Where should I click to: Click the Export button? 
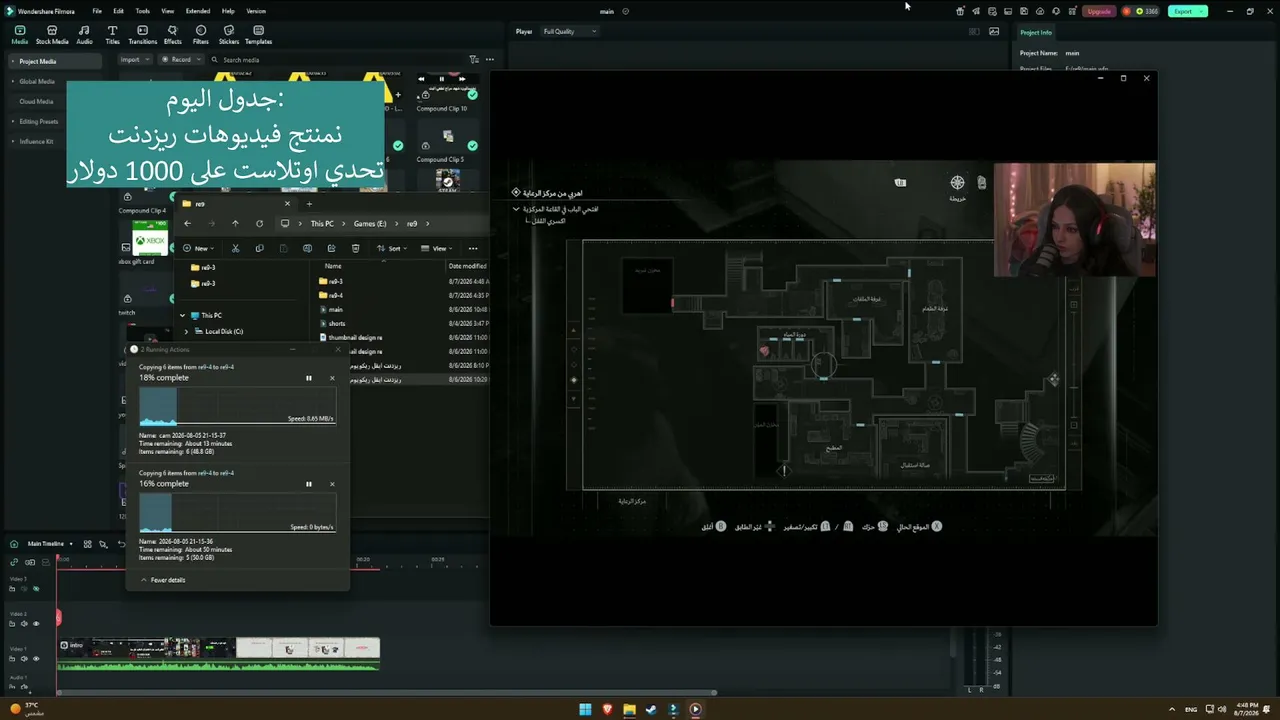pyautogui.click(x=1188, y=11)
